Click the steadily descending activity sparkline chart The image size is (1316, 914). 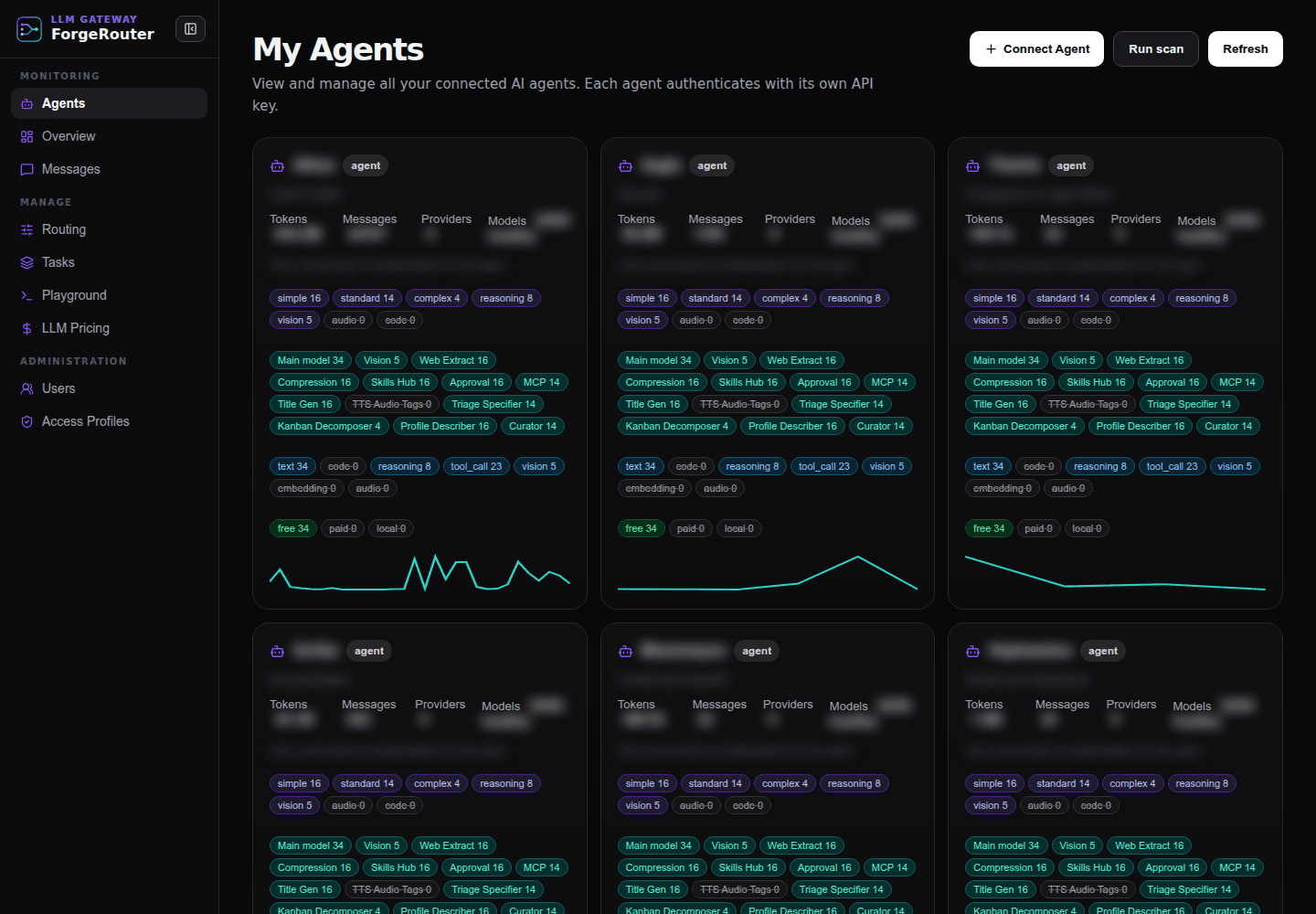coord(1115,573)
